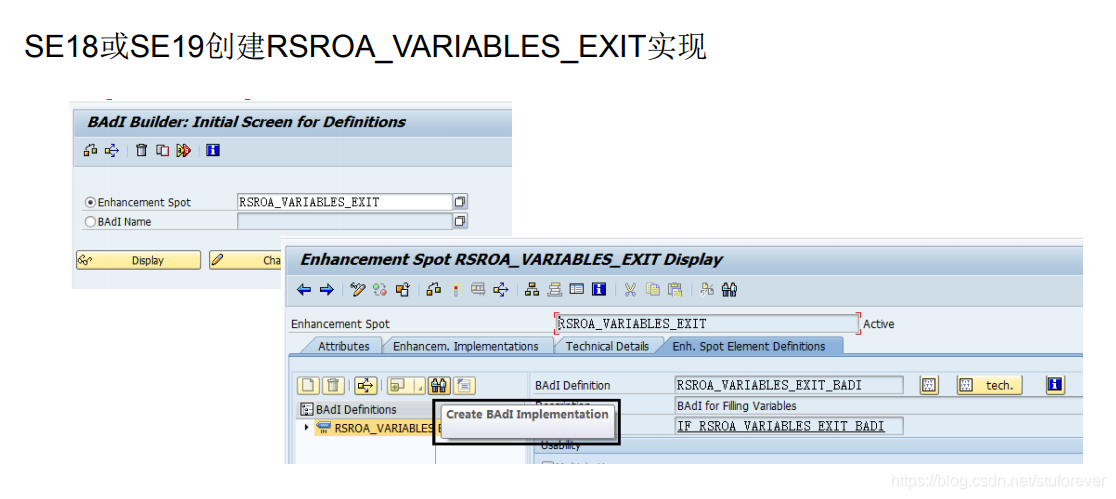Click the 'BAdI for Filling Variables' description

click(x=737, y=406)
